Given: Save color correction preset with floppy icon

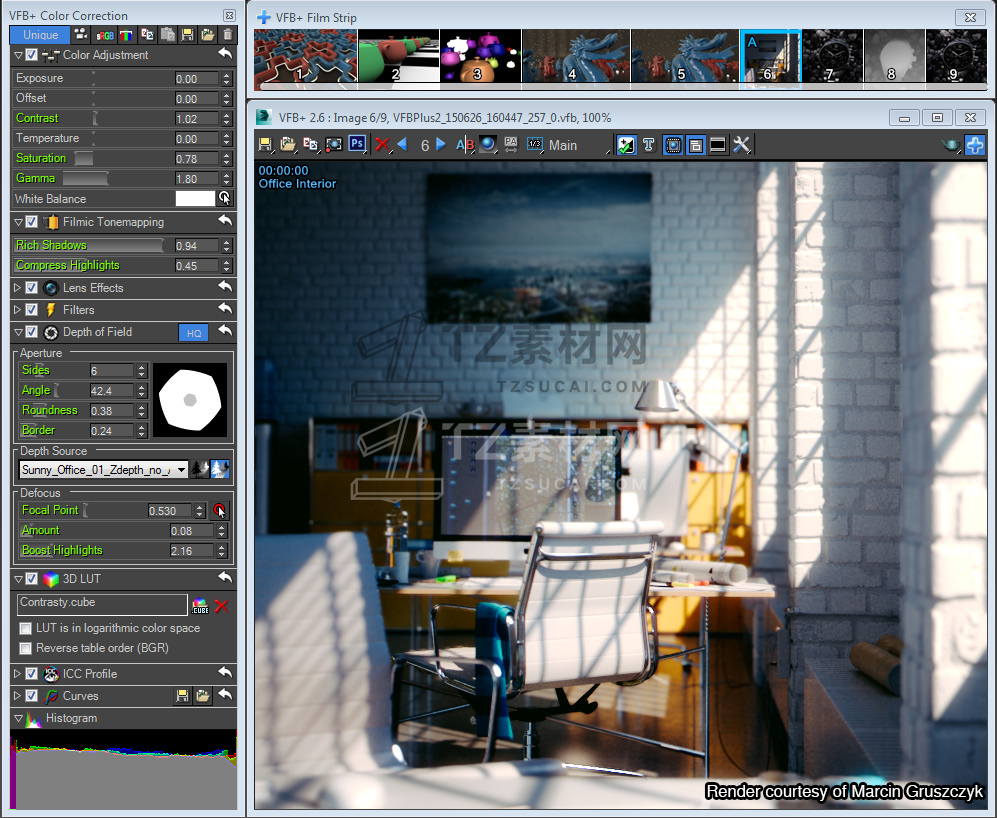Looking at the screenshot, I should point(188,34).
